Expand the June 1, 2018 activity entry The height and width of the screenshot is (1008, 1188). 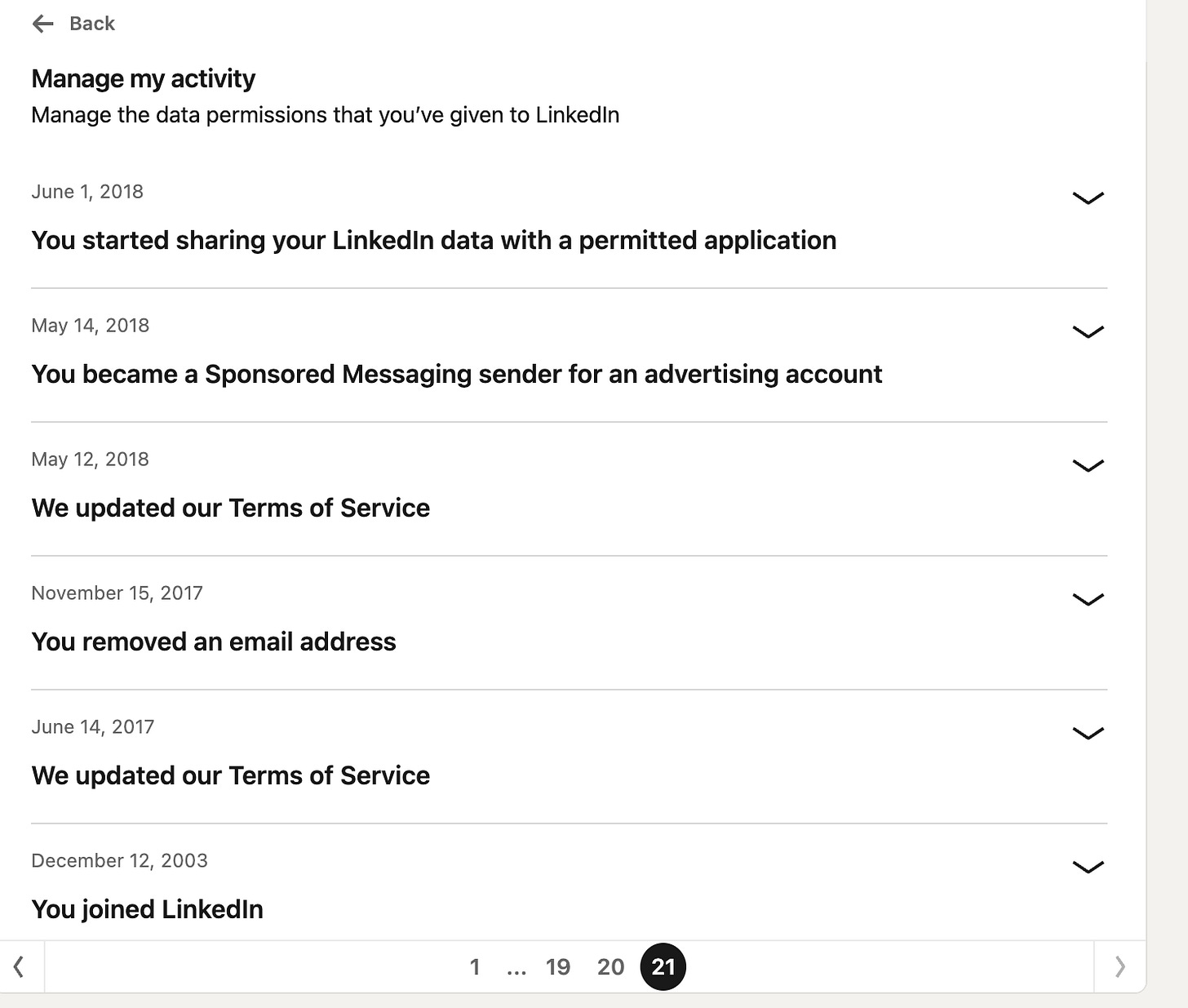[x=1088, y=198]
